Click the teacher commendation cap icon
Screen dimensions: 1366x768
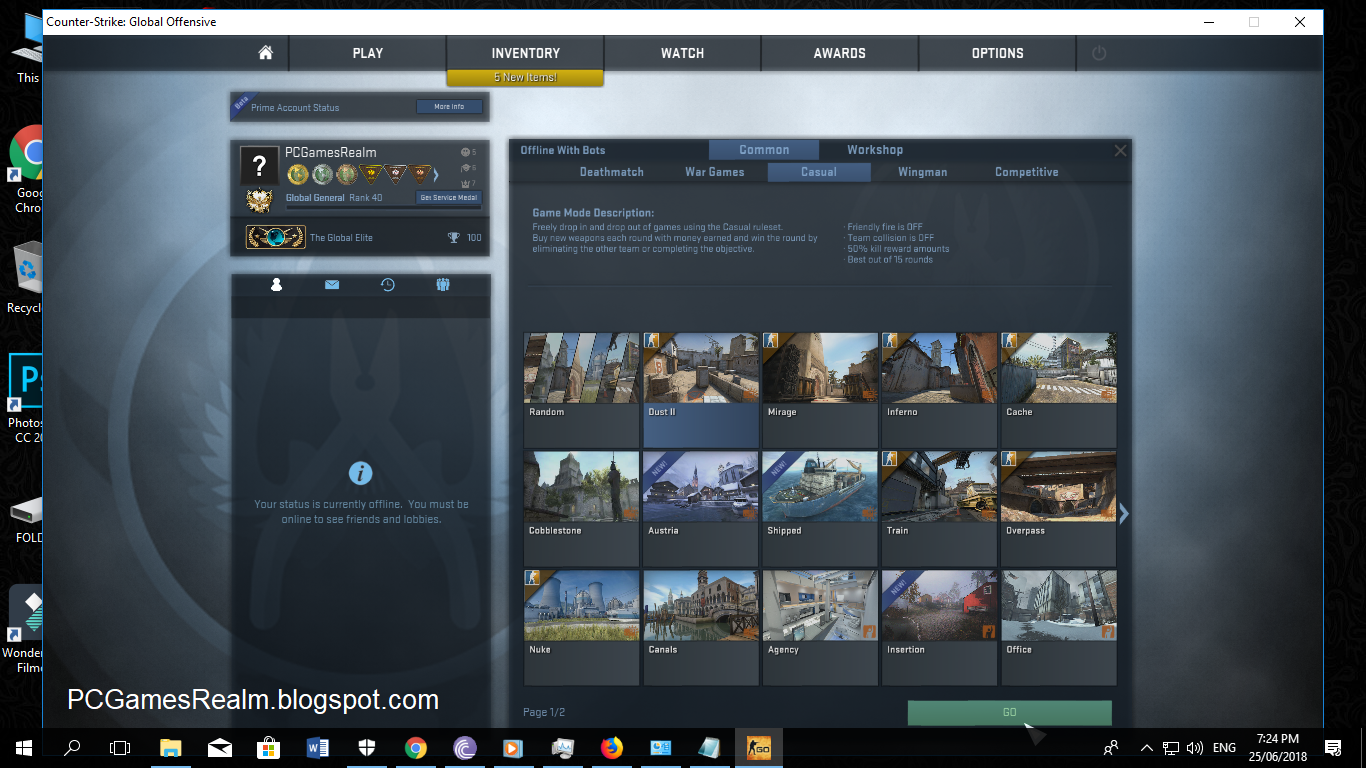(466, 168)
